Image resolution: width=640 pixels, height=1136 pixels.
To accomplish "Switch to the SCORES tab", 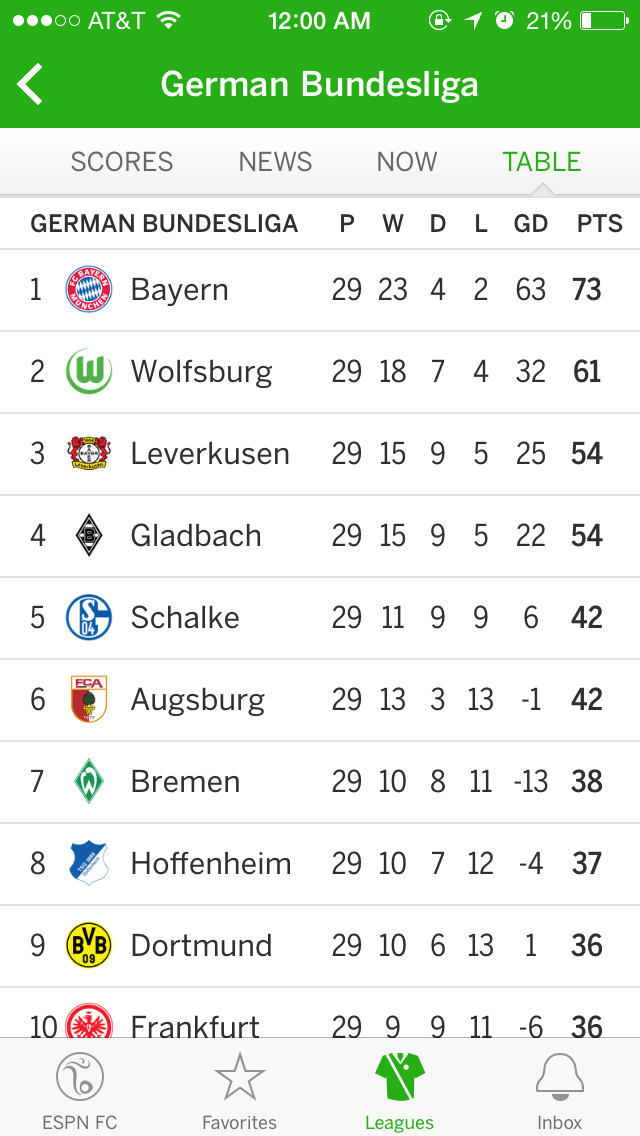I will [122, 162].
